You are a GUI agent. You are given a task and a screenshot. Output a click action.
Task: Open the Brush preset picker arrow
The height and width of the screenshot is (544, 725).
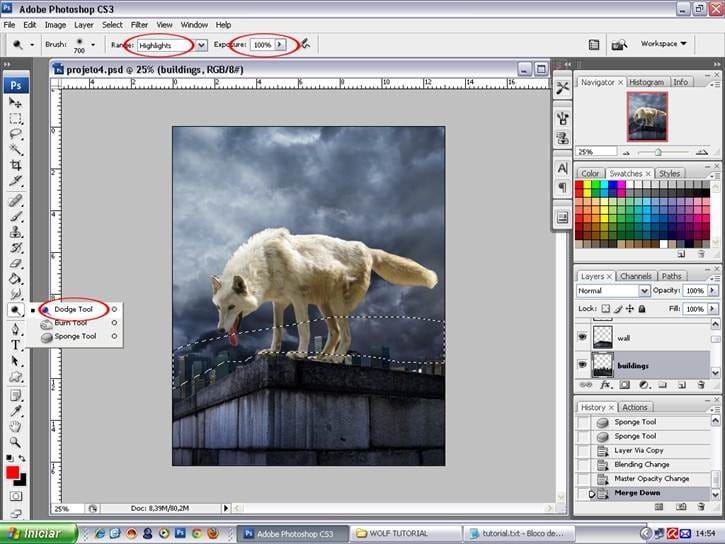tap(93, 45)
